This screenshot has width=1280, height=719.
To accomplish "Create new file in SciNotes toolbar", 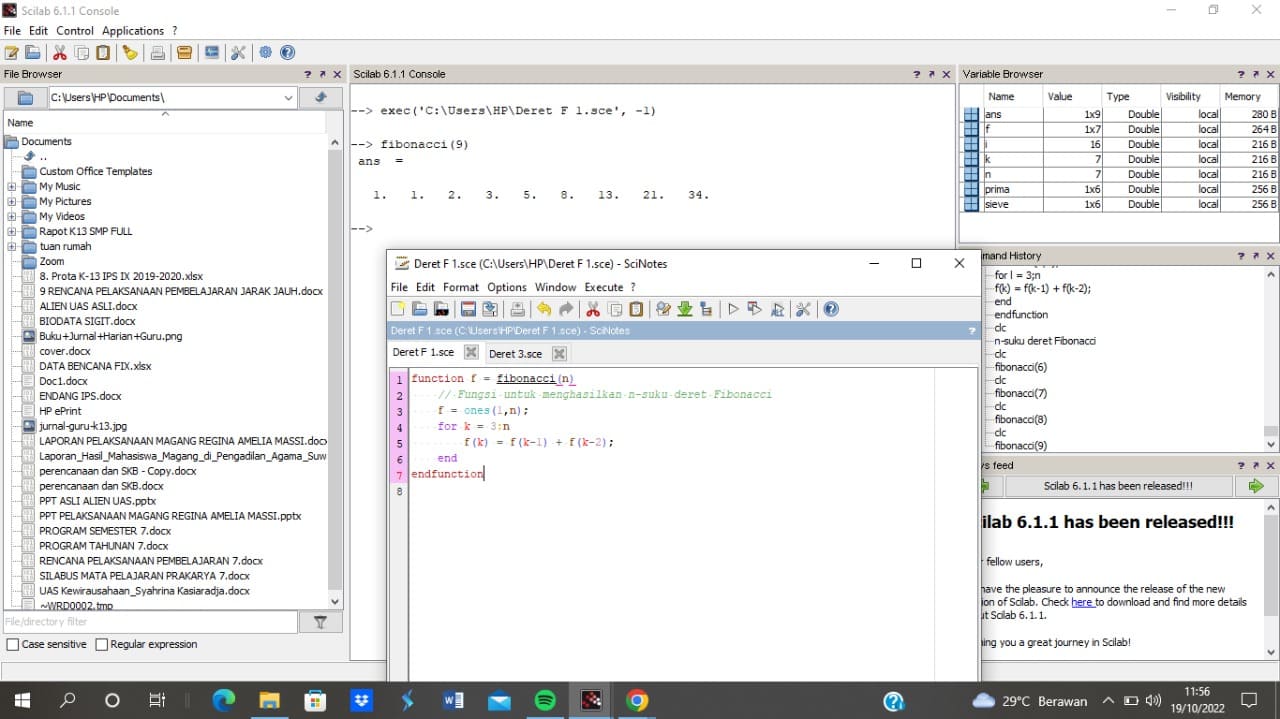I will pyautogui.click(x=398, y=309).
